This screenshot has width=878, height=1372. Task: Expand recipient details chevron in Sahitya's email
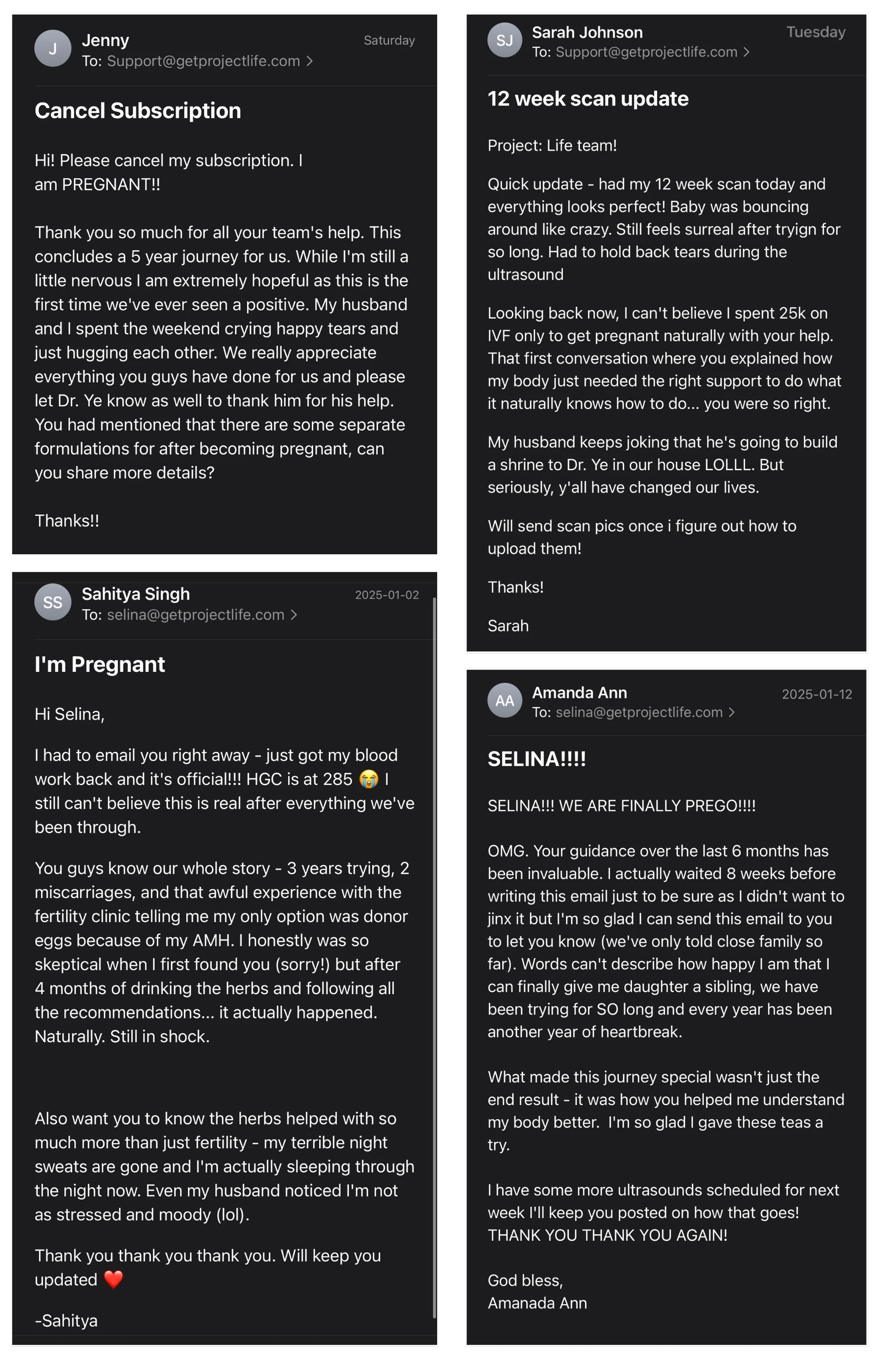294,615
